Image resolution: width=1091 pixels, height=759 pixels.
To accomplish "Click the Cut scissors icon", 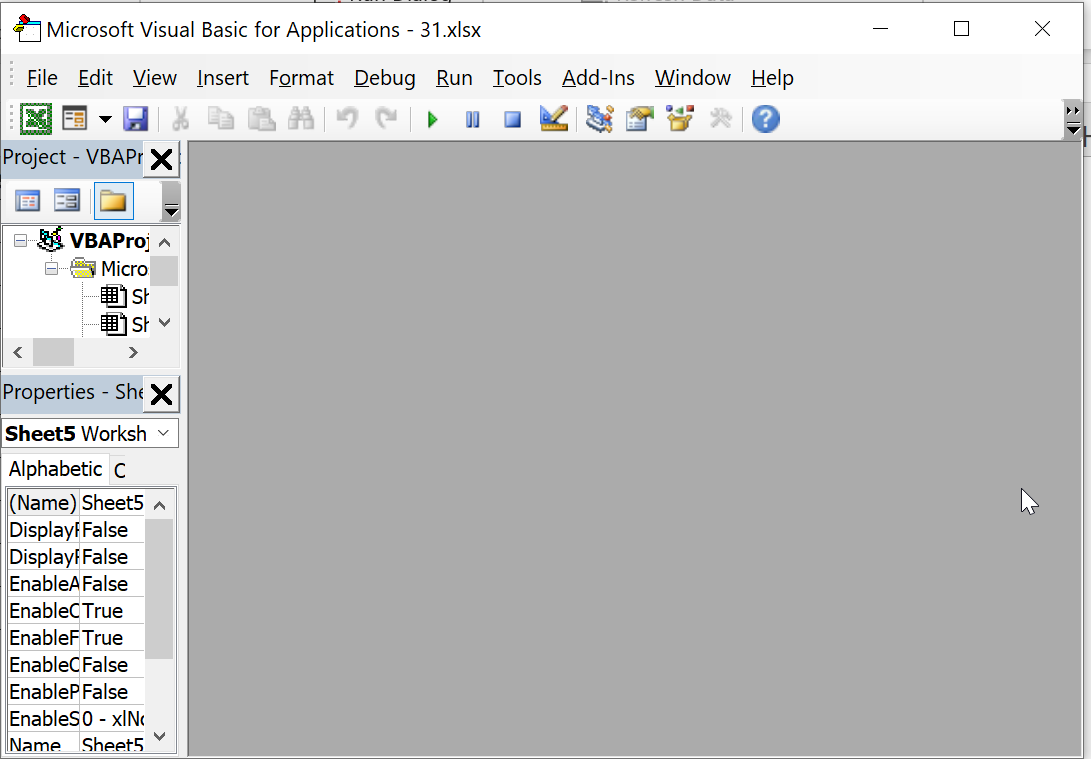I will point(180,119).
